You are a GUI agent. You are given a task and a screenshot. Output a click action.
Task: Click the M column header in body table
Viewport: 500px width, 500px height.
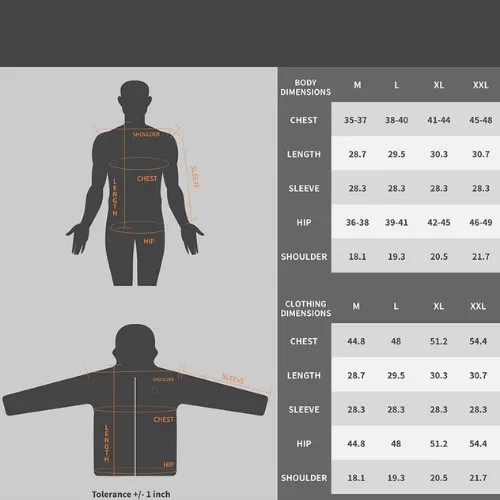(x=357, y=85)
